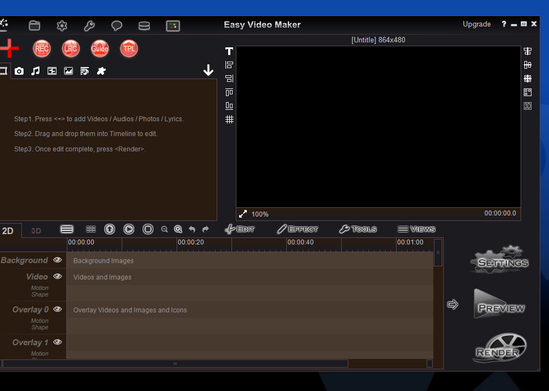Open the colored dots monitor icon

click(x=173, y=26)
